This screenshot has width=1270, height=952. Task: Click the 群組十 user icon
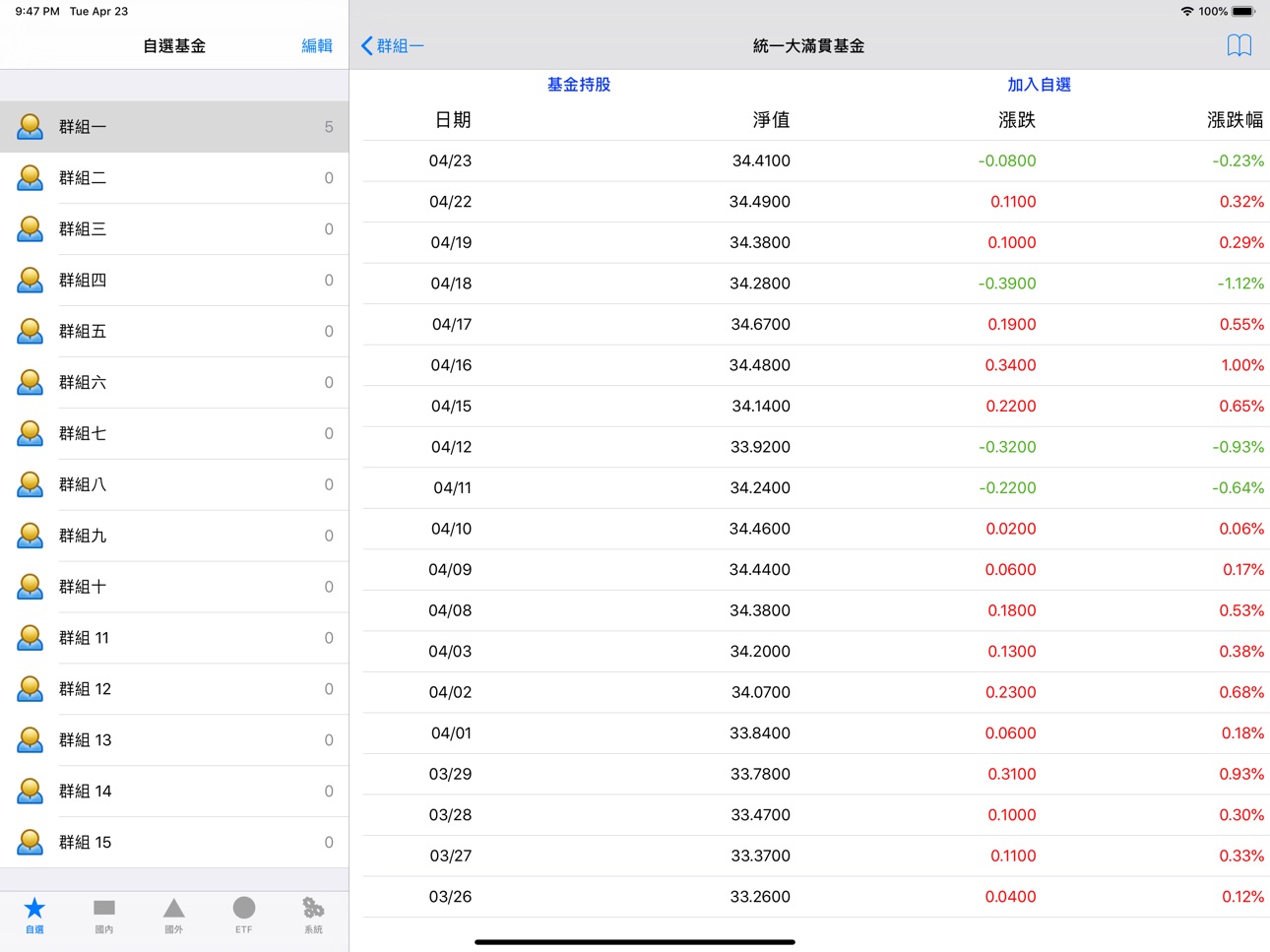31,587
